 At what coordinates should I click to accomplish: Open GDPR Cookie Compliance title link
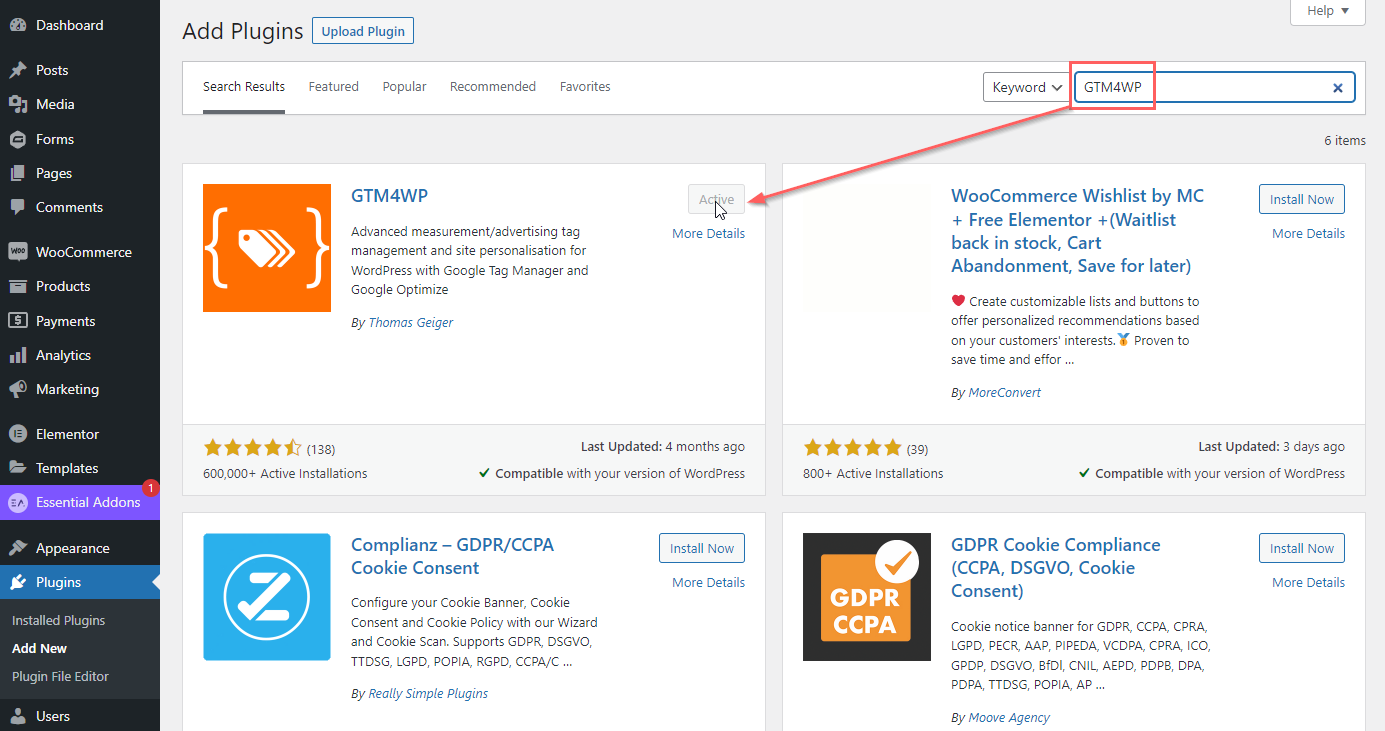coord(1056,568)
